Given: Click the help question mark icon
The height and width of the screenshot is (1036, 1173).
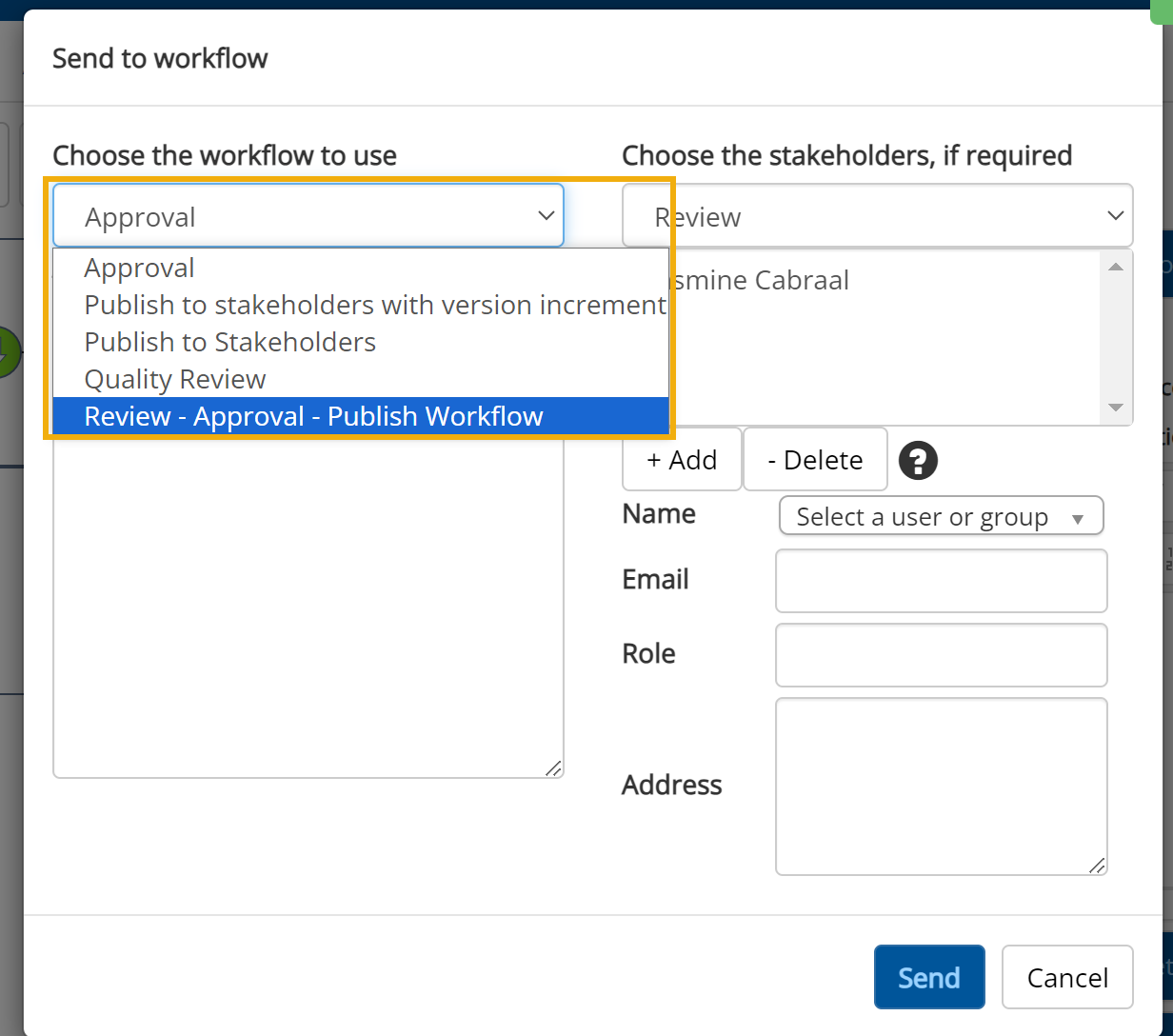Looking at the screenshot, I should (918, 461).
